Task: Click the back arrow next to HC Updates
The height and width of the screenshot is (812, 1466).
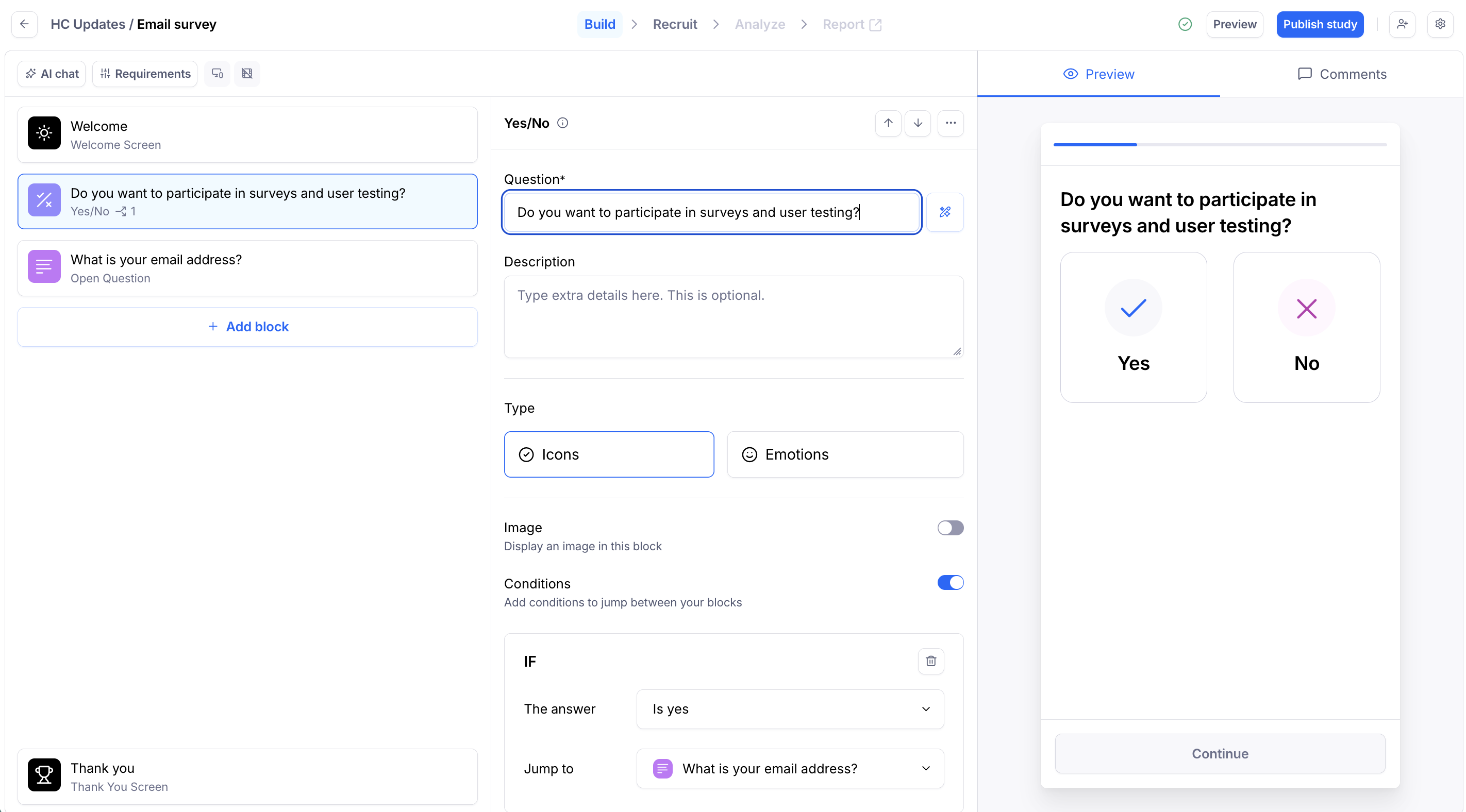Action: coord(24,24)
